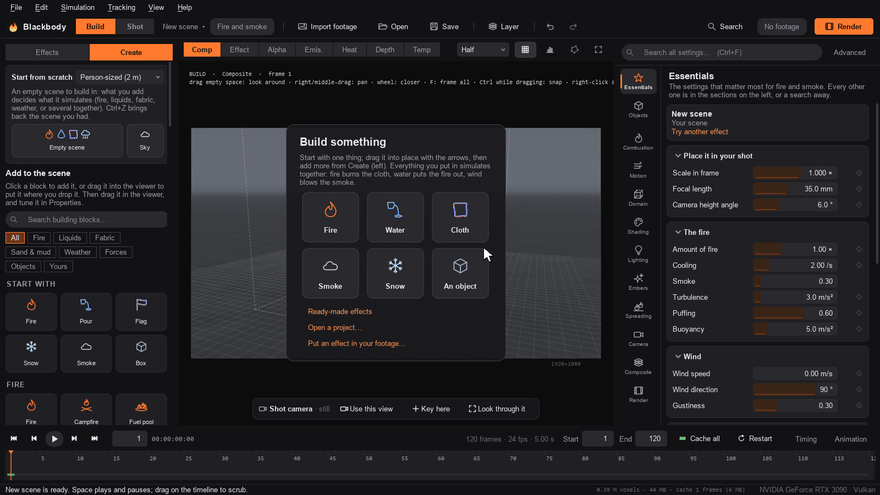The width and height of the screenshot is (880, 495).
Task: Select the Alpha viewer tab
Action: pyautogui.click(x=277, y=49)
